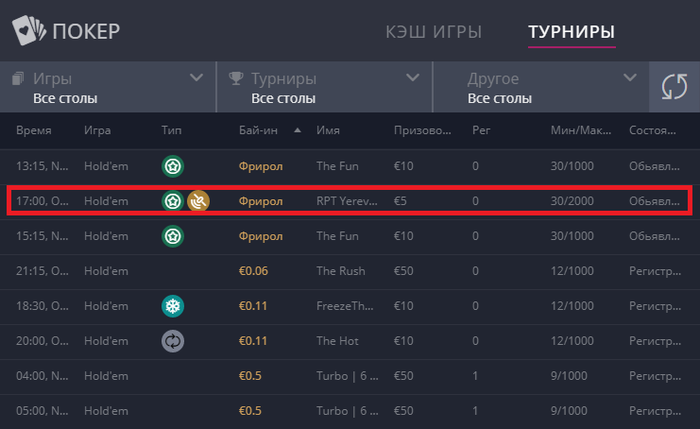Click green star icon in 15:15 The Fun row

click(x=172, y=236)
